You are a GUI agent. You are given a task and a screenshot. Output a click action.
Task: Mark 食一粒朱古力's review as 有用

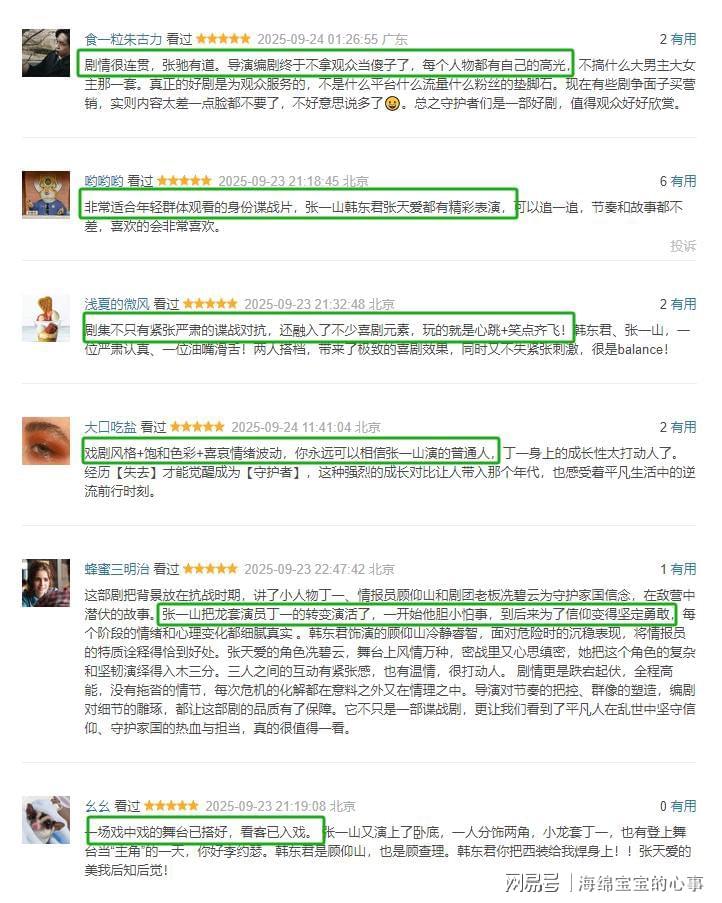pos(683,39)
